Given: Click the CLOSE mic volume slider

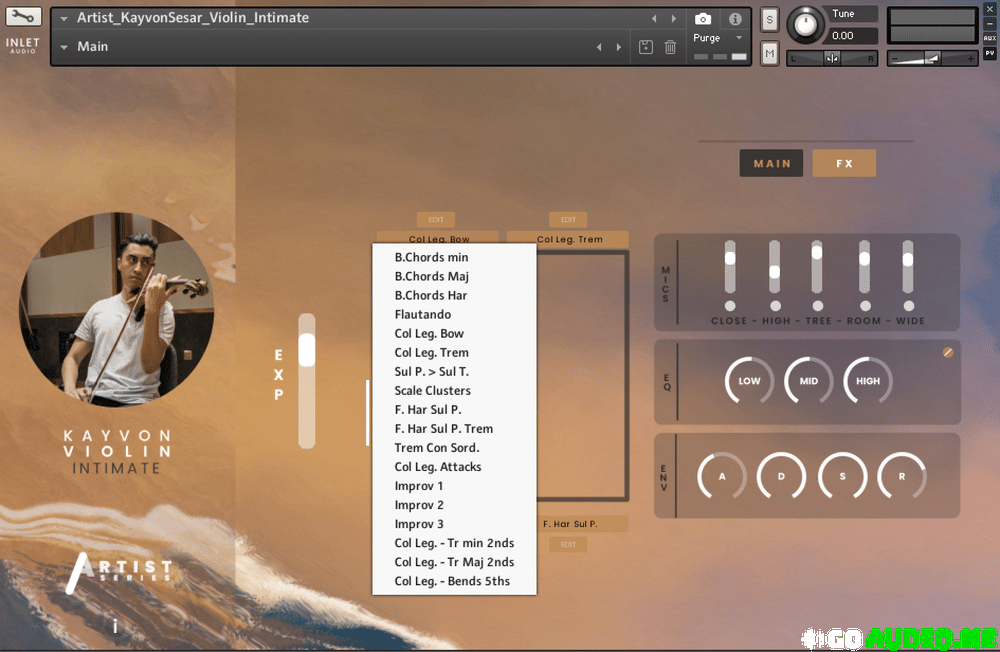Looking at the screenshot, I should (730, 267).
